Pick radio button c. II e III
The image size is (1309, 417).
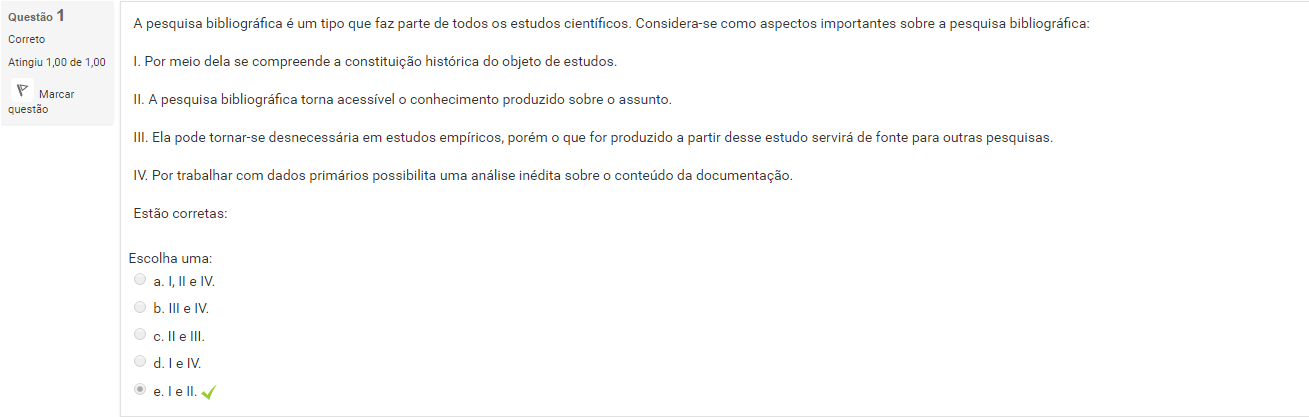tap(140, 335)
